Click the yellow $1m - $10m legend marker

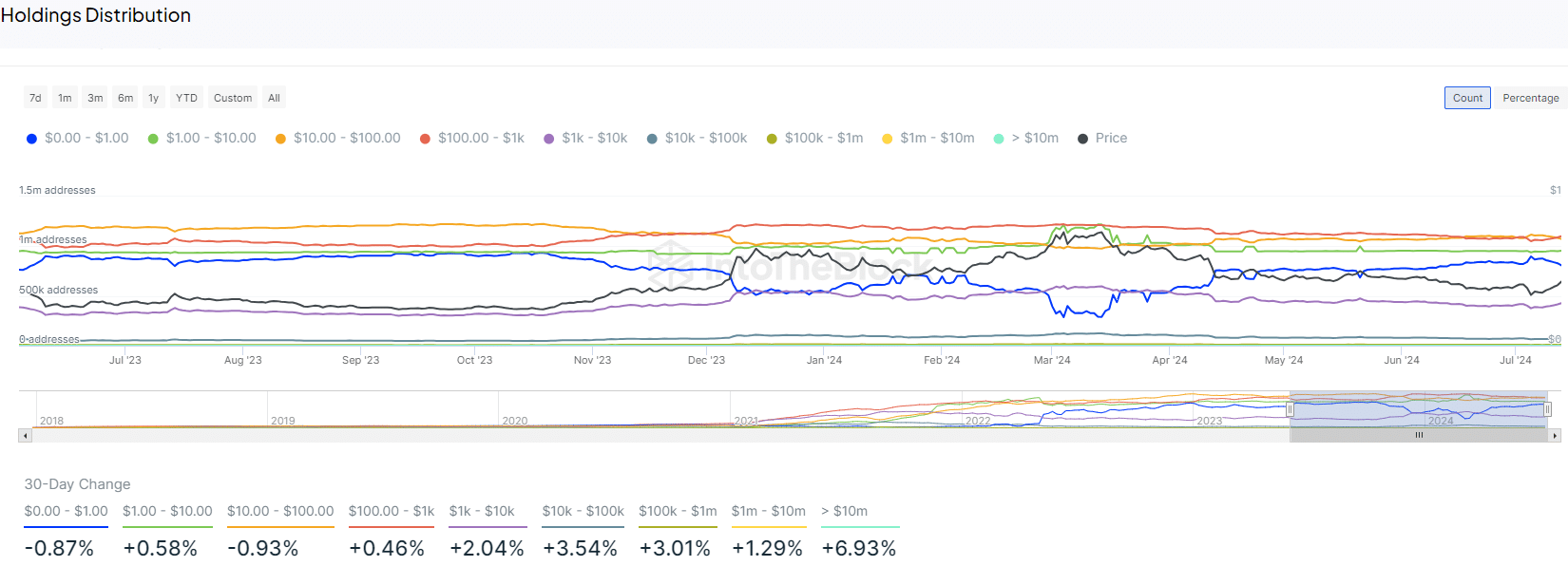pos(888,139)
